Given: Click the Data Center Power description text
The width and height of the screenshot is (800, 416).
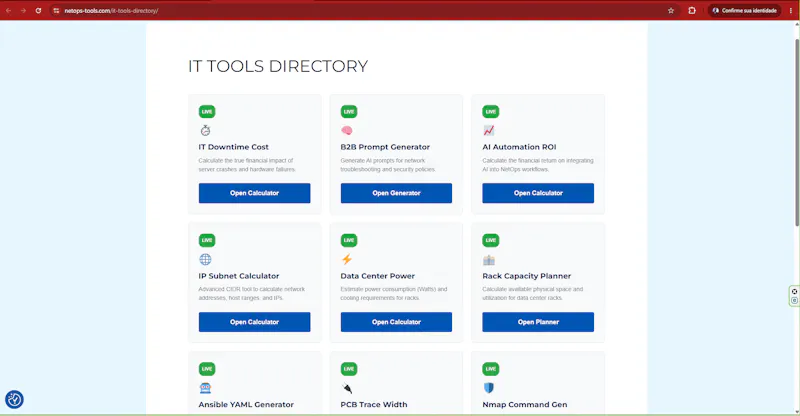Looking at the screenshot, I should 394,293.
